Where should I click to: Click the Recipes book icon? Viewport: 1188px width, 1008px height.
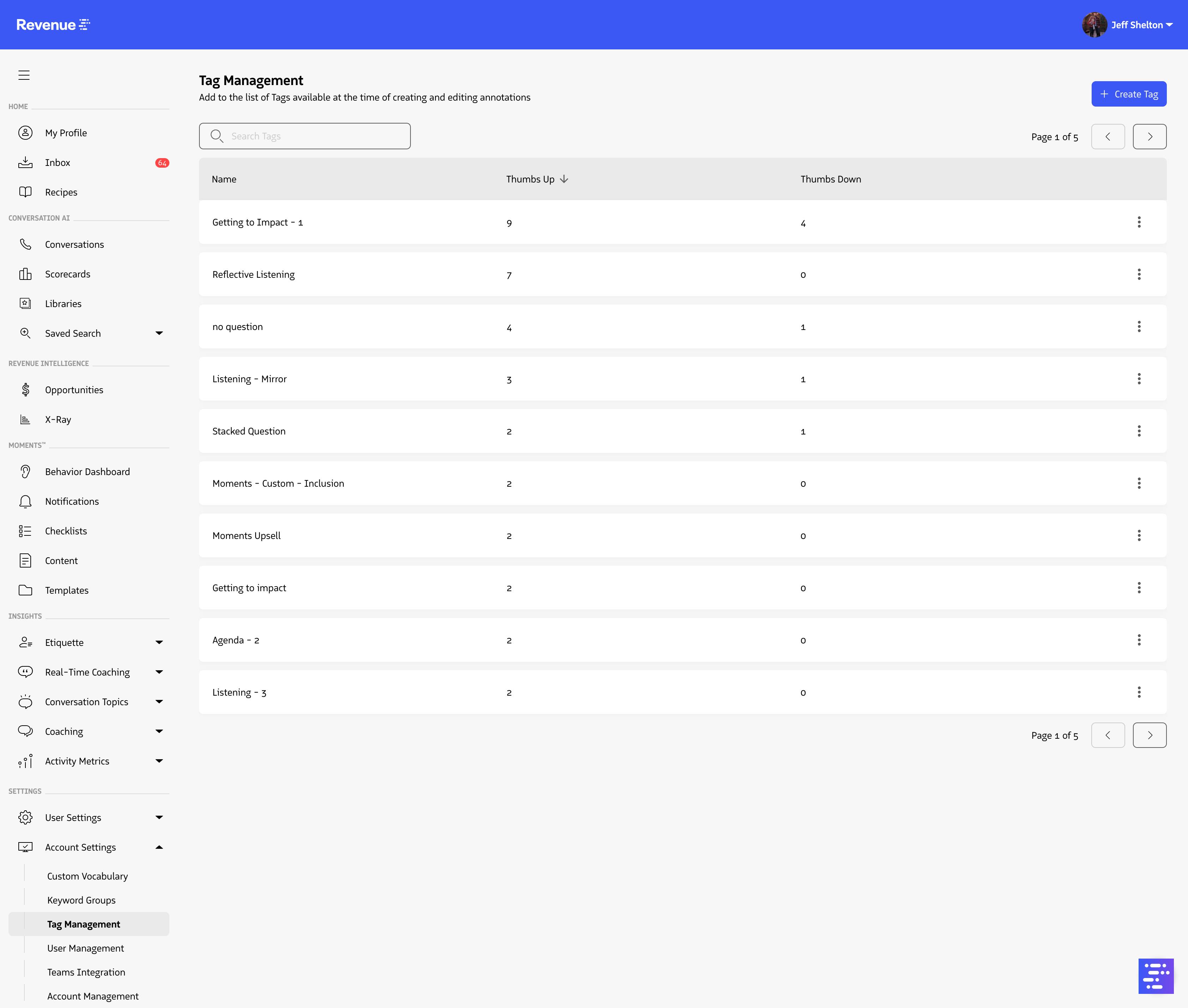tap(25, 192)
